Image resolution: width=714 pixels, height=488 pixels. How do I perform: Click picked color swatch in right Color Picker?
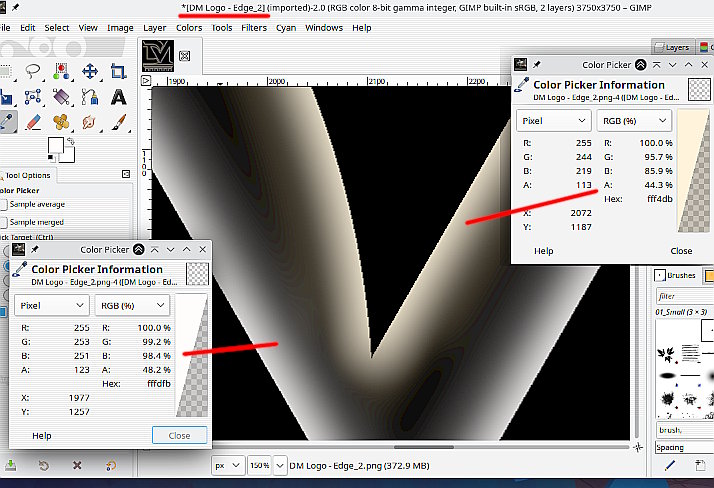[694, 171]
